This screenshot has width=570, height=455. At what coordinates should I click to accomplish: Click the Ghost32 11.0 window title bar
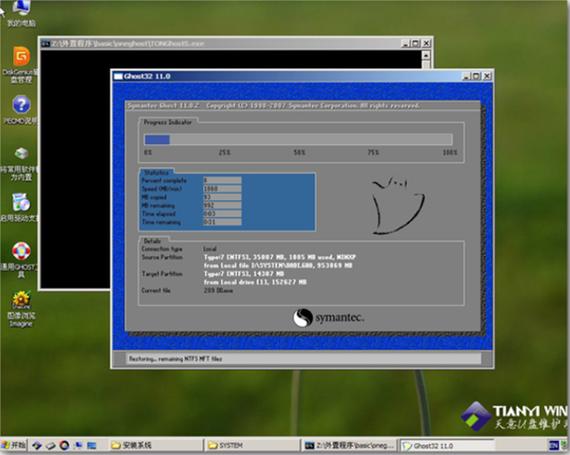(x=287, y=76)
